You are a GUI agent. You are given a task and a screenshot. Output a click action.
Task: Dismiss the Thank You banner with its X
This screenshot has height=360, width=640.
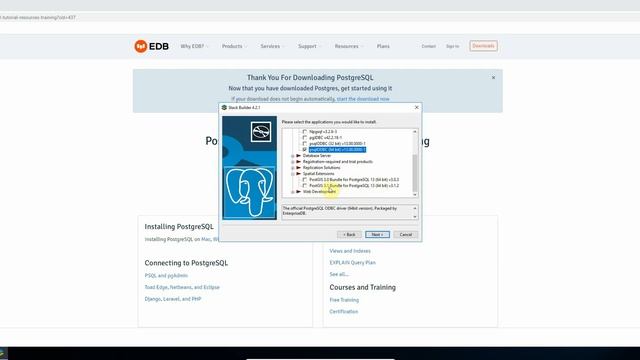tap(493, 78)
